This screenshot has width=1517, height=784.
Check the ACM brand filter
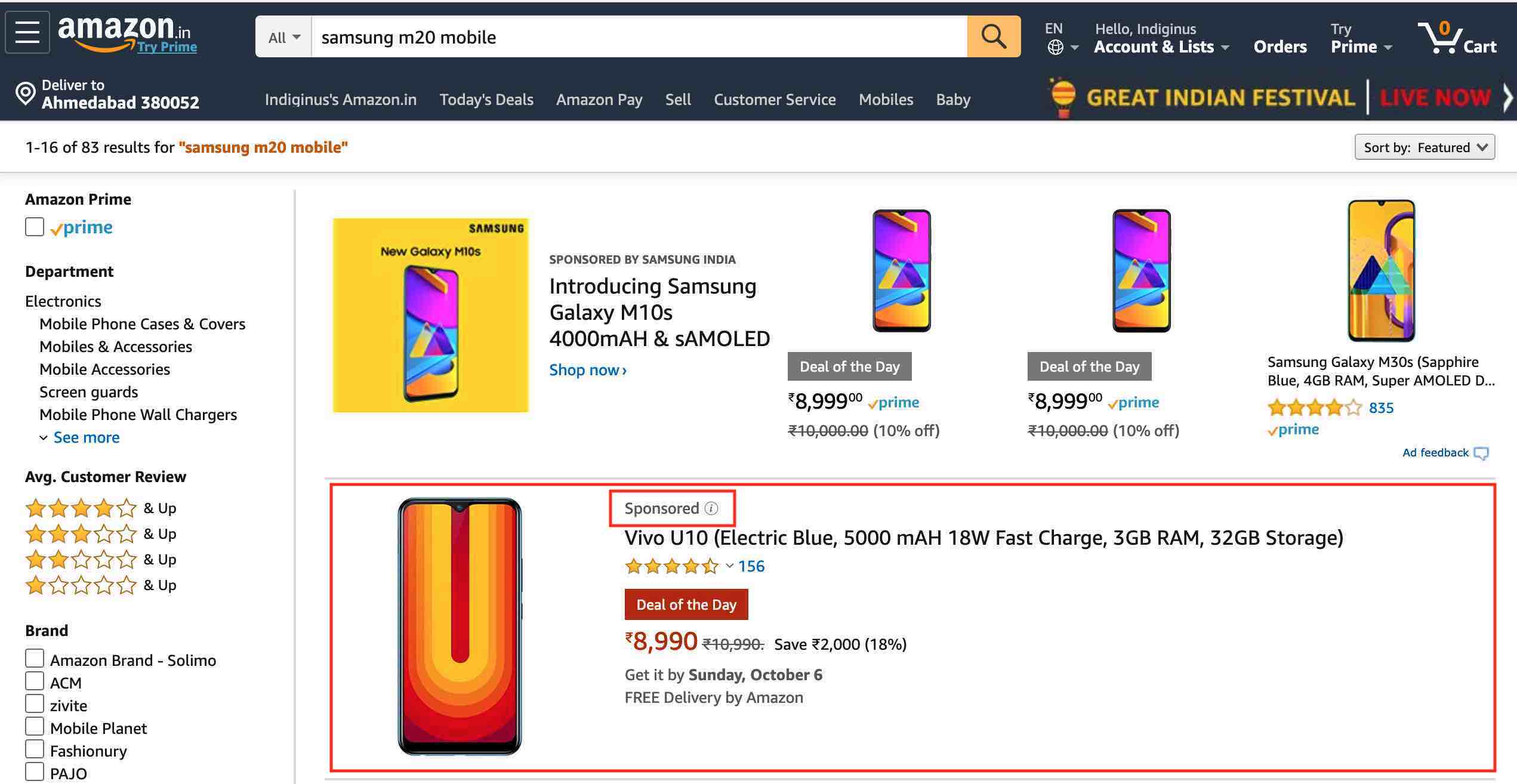(x=34, y=680)
